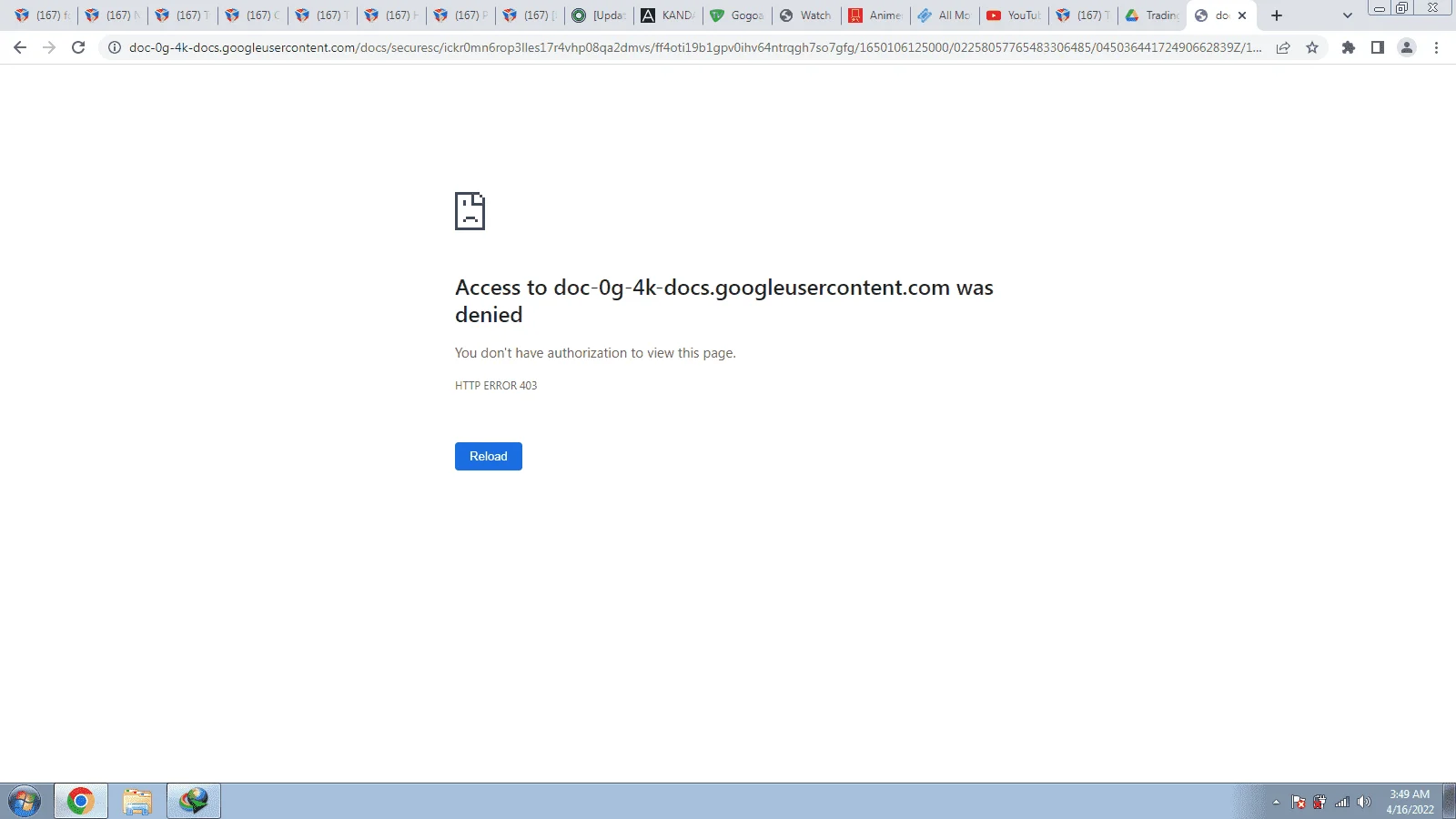Open the Windows Start button
The height and width of the screenshot is (819, 1456).
pyautogui.click(x=25, y=802)
